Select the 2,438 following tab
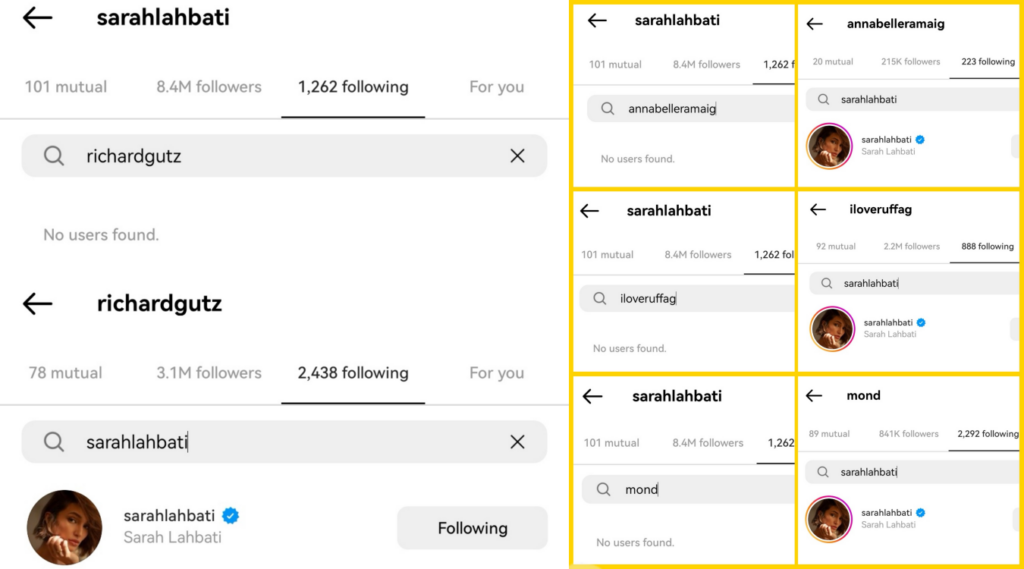The width and height of the screenshot is (1024, 569). pos(353,373)
